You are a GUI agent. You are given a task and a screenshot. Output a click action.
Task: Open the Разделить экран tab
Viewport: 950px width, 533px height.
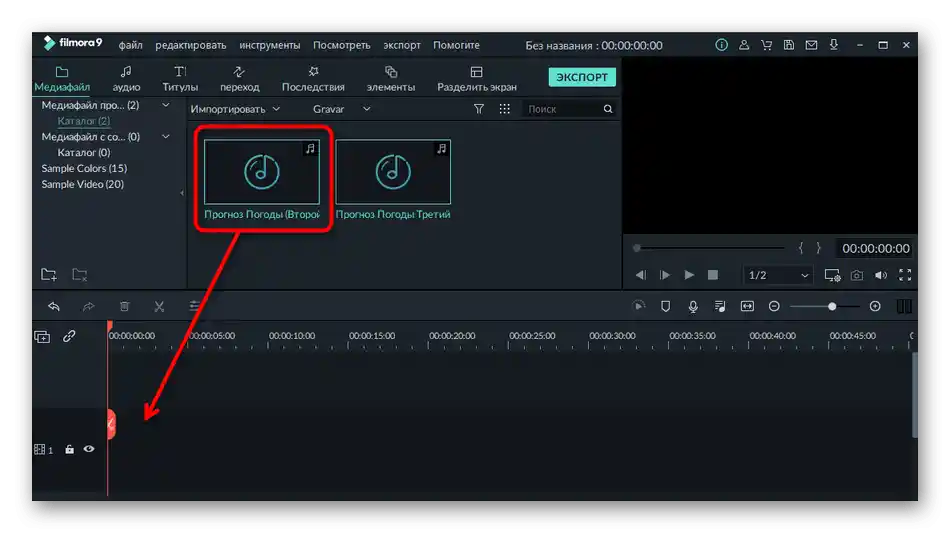coord(477,79)
